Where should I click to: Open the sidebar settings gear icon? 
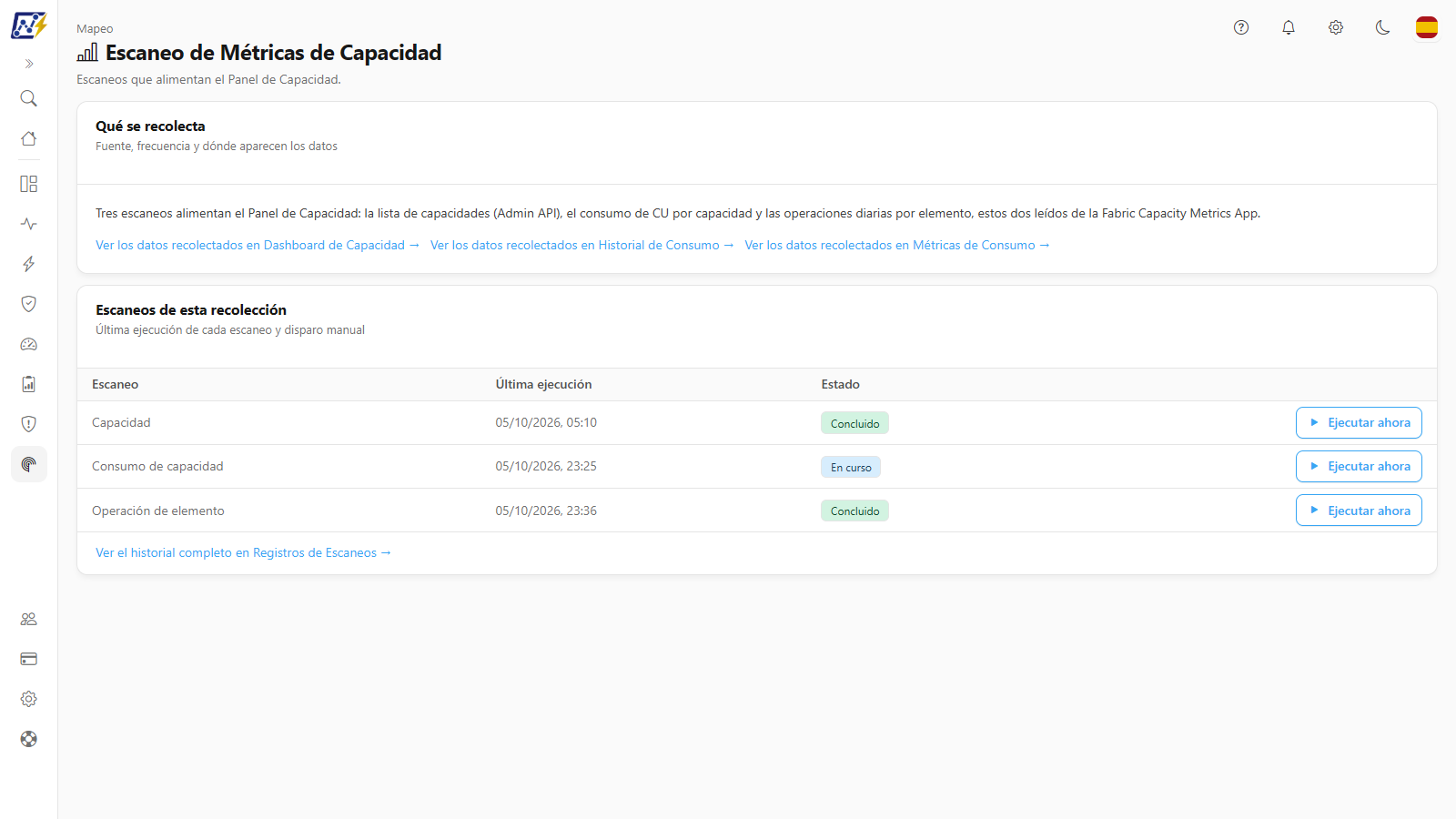point(29,699)
